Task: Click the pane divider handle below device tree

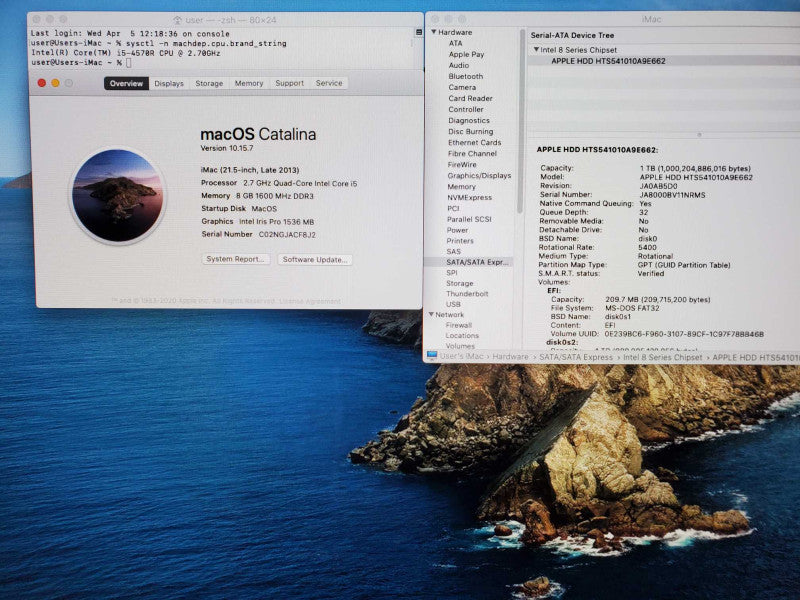Action: coord(699,135)
